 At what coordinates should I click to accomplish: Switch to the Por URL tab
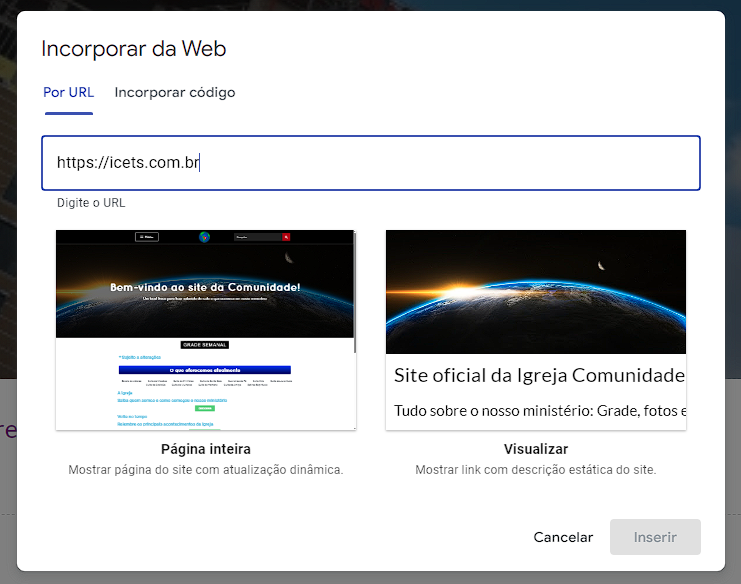tap(68, 93)
